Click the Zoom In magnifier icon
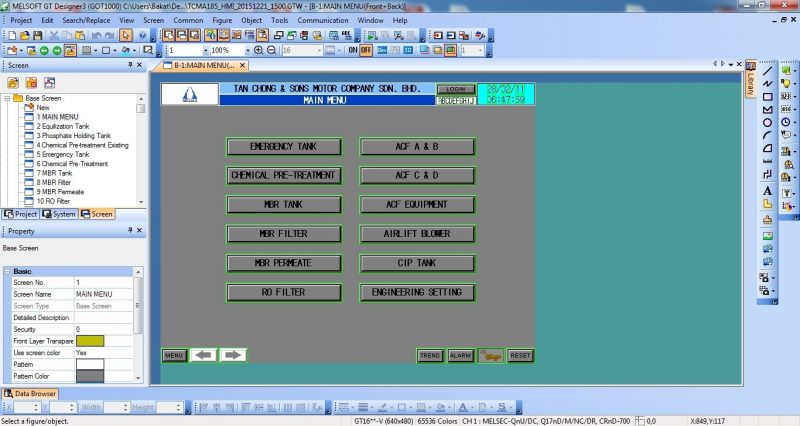Viewport: 800px width, 426px height. [258, 50]
